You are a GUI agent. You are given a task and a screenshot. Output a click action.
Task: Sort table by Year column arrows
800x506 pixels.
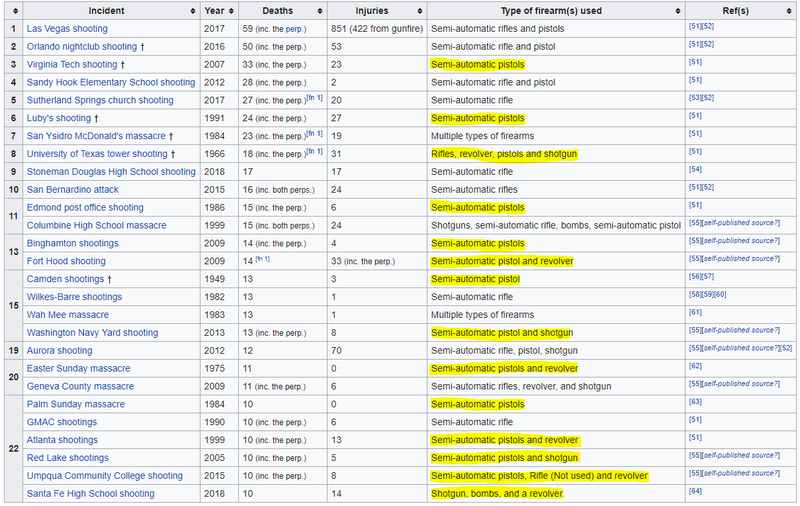(231, 11)
